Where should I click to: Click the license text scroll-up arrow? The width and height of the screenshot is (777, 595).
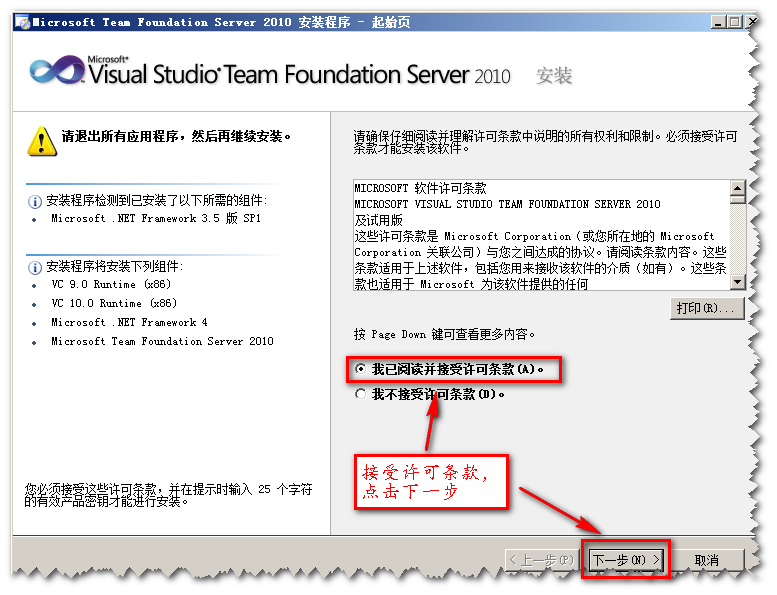click(738, 188)
